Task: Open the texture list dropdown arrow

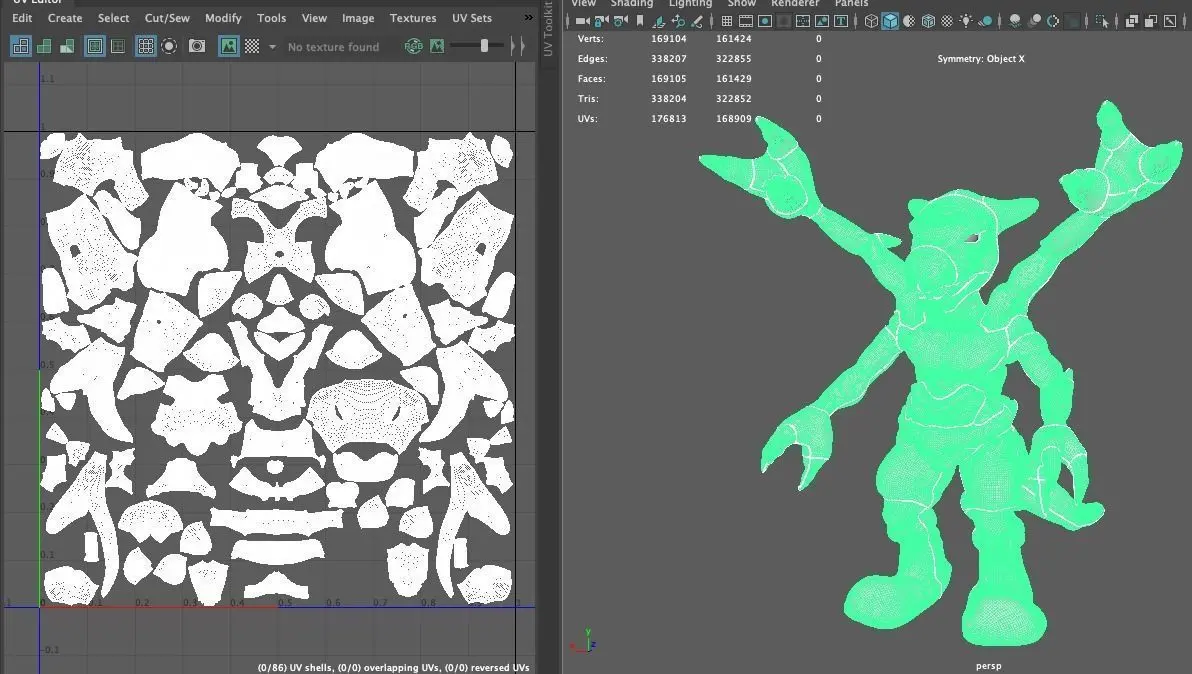Action: click(272, 47)
